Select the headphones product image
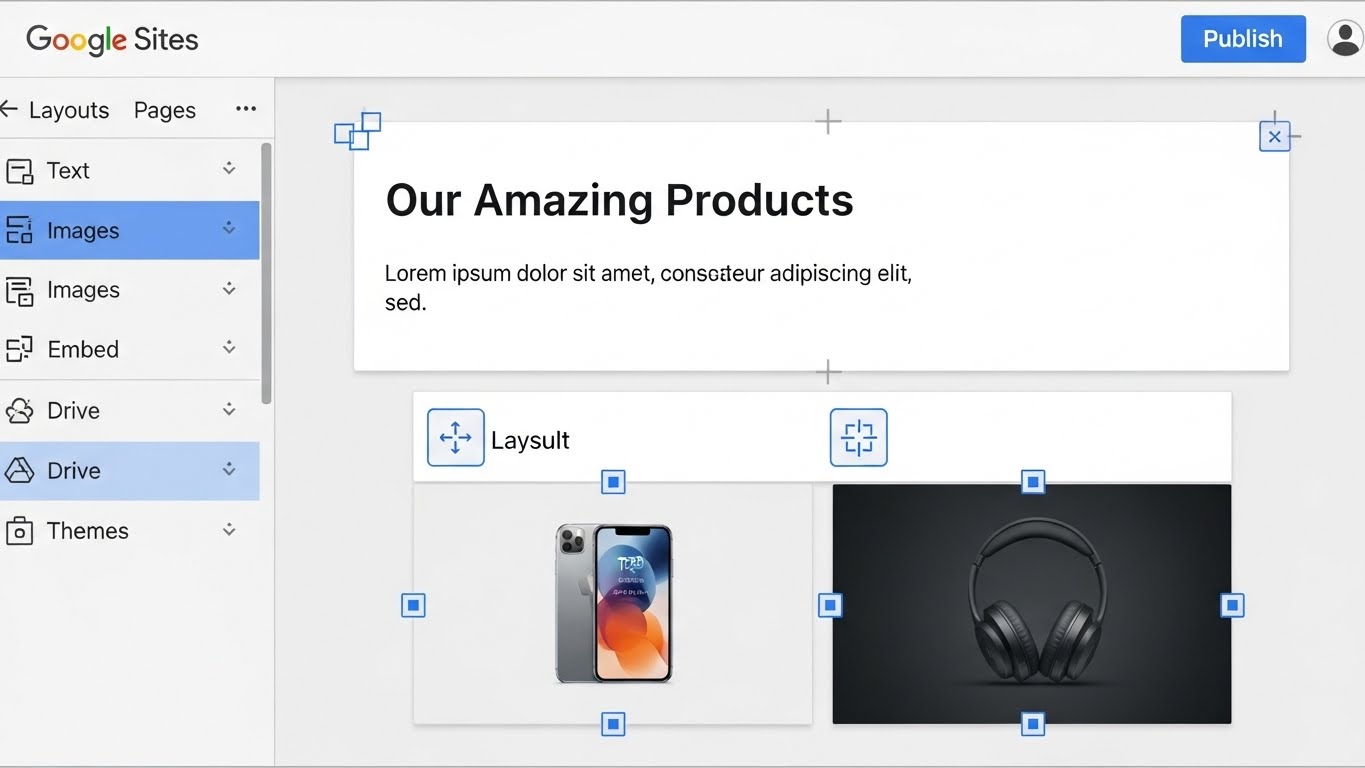Image resolution: width=1365 pixels, height=768 pixels. click(x=1031, y=604)
